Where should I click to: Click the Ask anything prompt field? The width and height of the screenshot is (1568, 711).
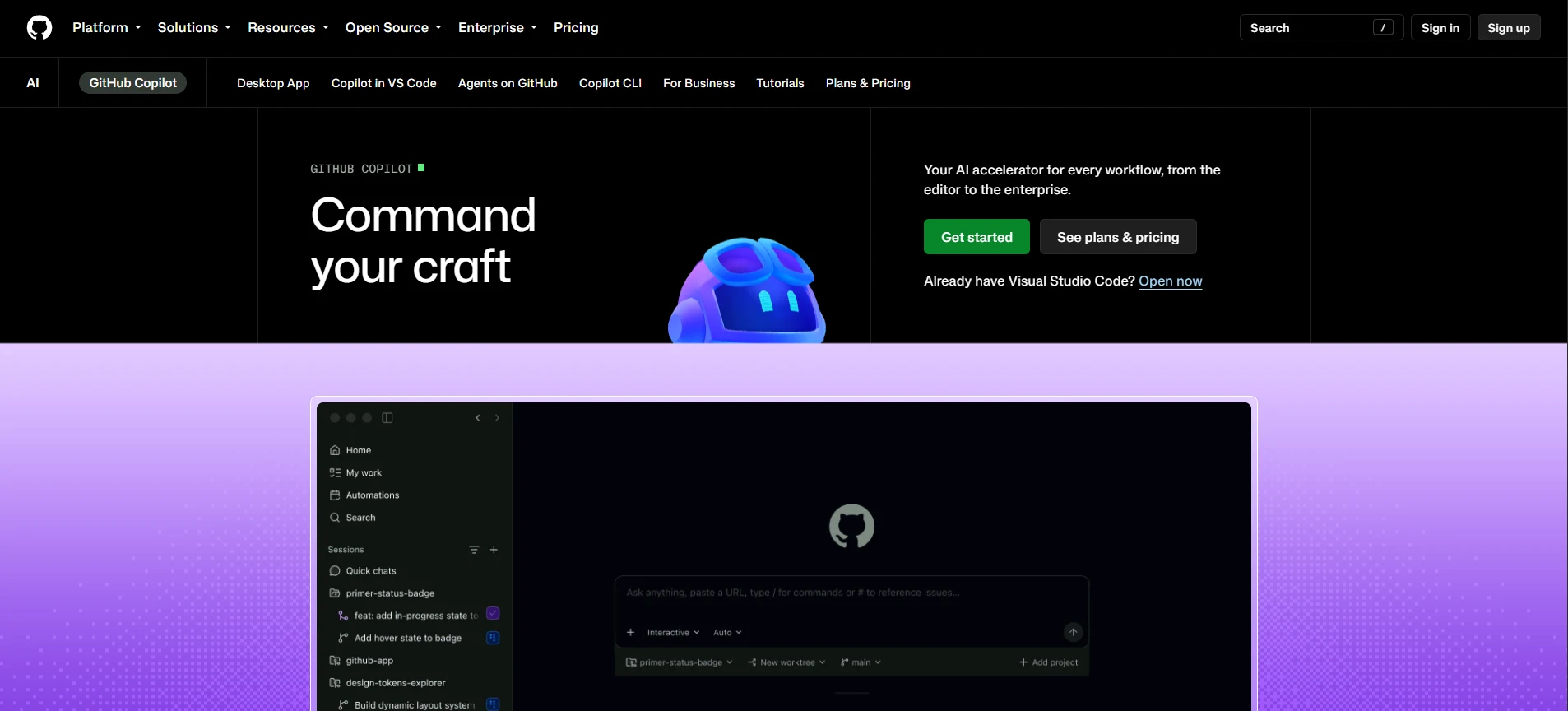(x=851, y=592)
